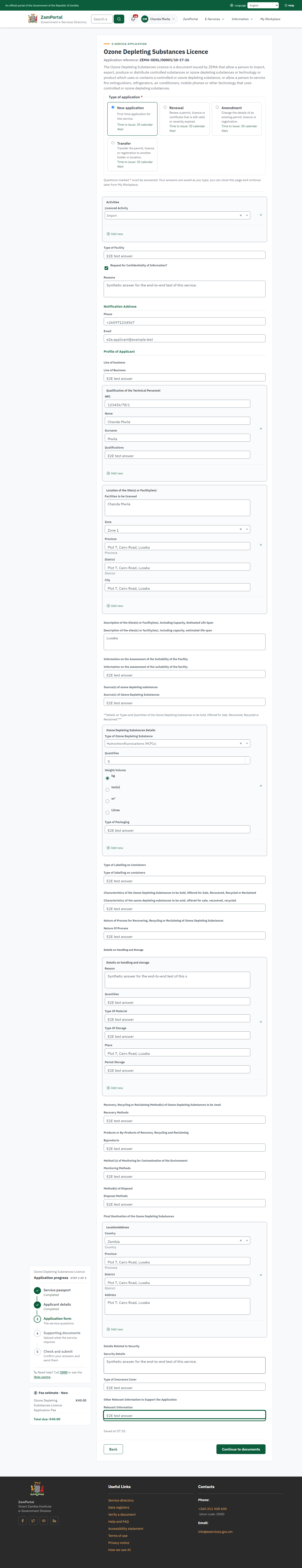Select Amendment application type

pos(217,107)
